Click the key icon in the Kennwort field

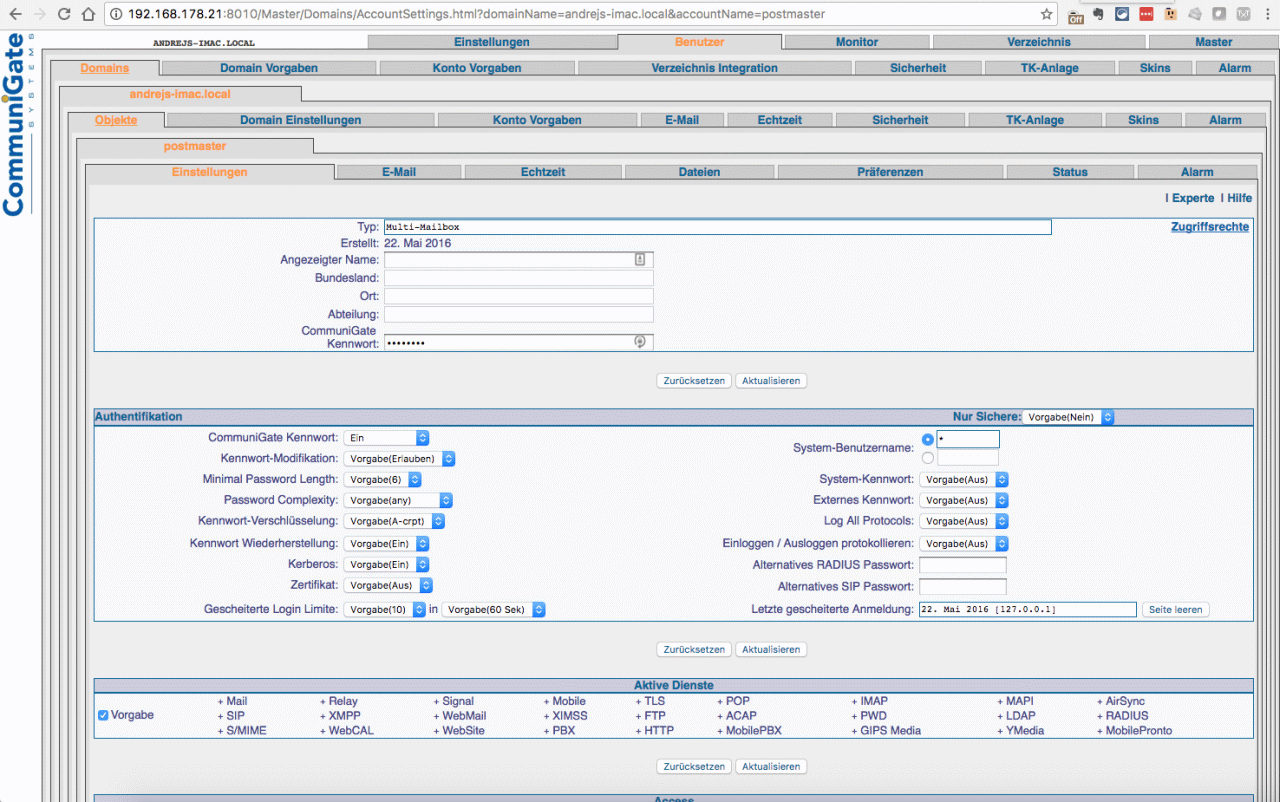641,342
